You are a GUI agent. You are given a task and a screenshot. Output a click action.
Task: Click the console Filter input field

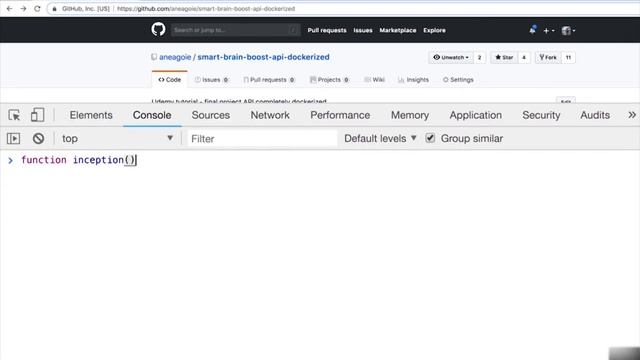point(262,139)
